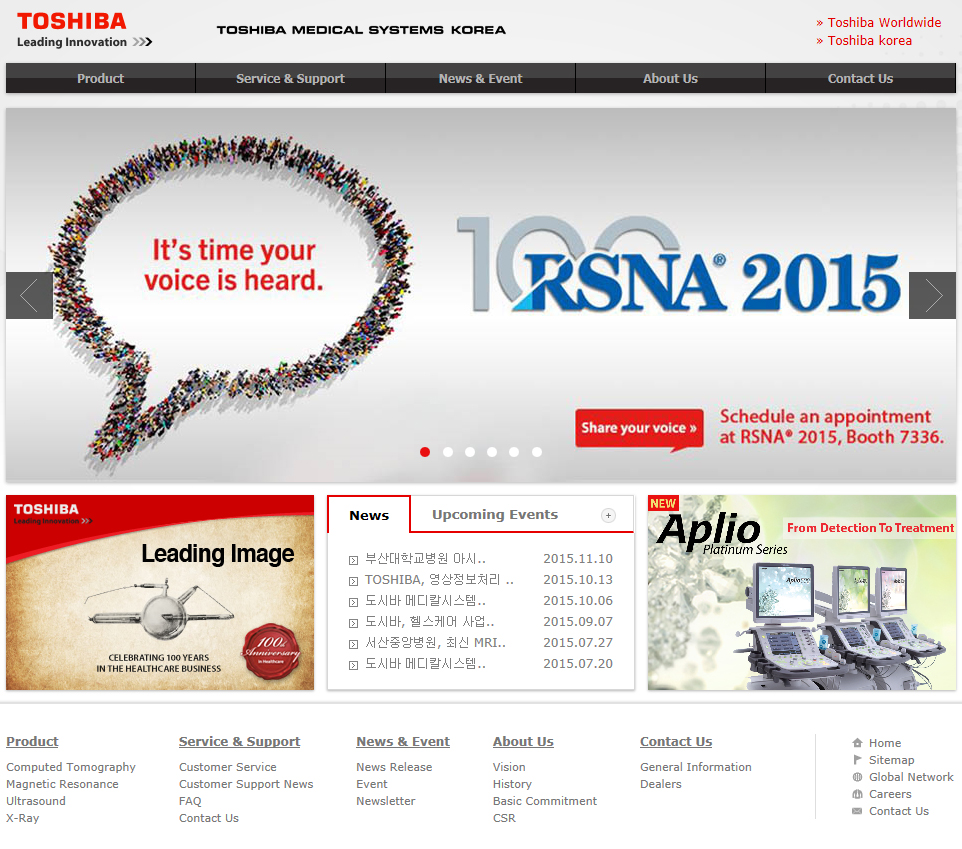Open the news item dated 2015.07.20

[425, 663]
